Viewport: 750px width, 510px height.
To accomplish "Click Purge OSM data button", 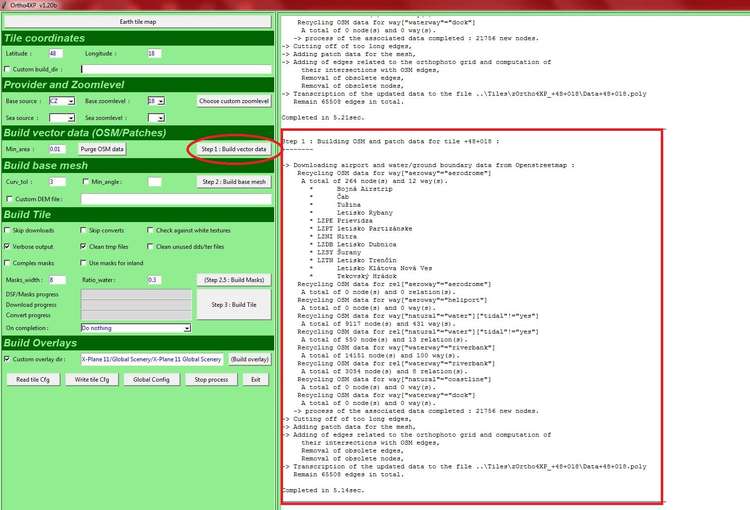I will click(102, 149).
